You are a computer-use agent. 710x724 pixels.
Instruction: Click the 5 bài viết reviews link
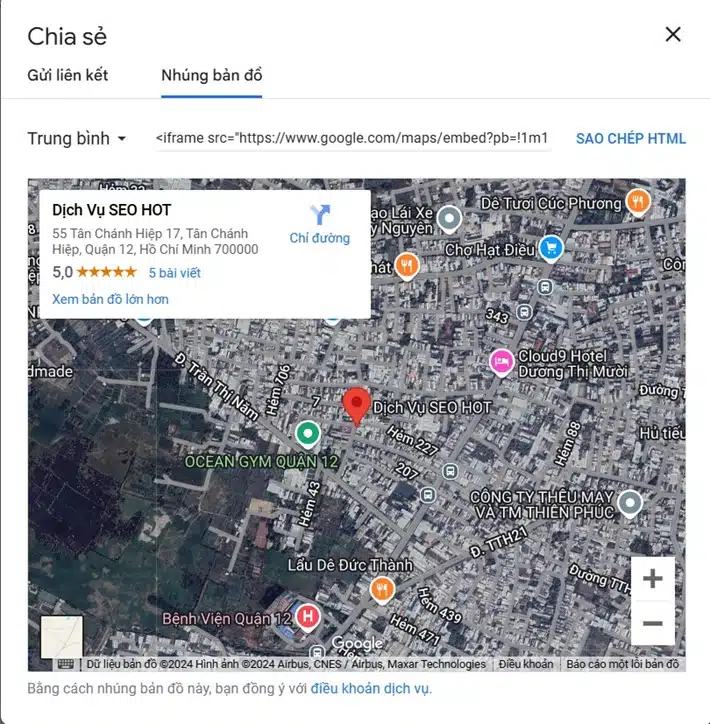point(174,273)
